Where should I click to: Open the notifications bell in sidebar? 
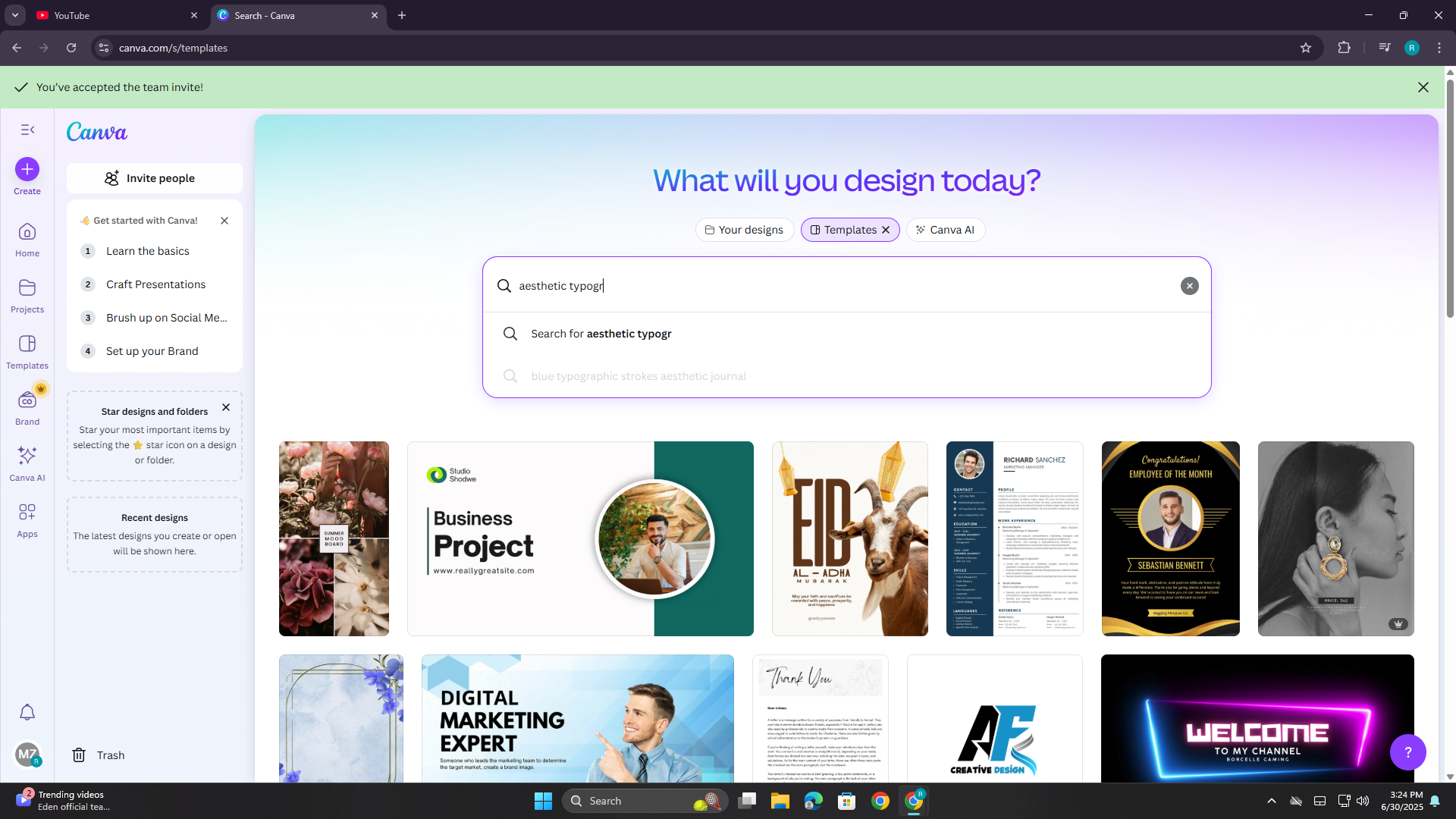(x=27, y=712)
